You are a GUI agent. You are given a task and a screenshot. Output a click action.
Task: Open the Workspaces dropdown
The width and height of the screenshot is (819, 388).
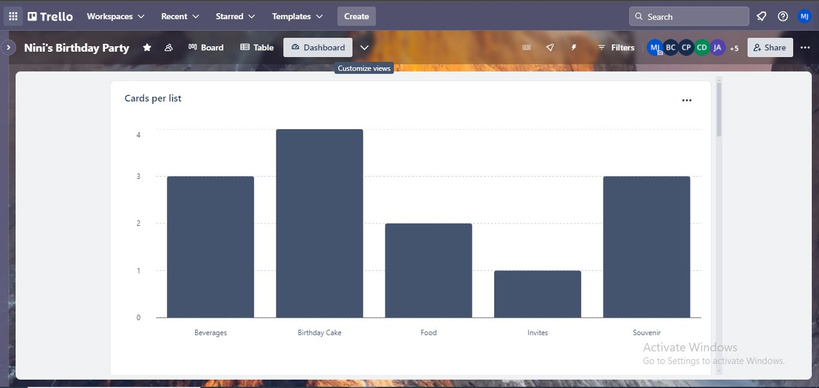(115, 16)
